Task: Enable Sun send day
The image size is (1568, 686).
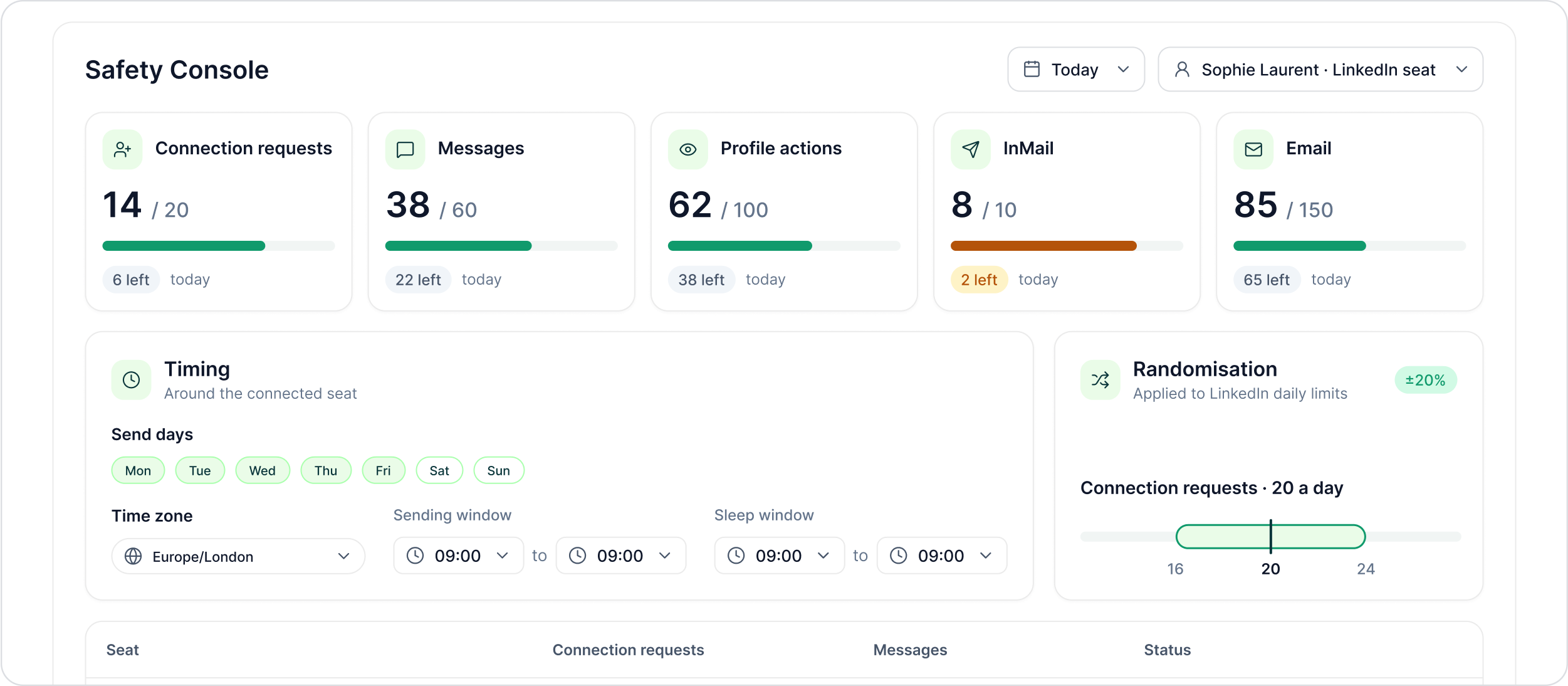Action: 499,470
